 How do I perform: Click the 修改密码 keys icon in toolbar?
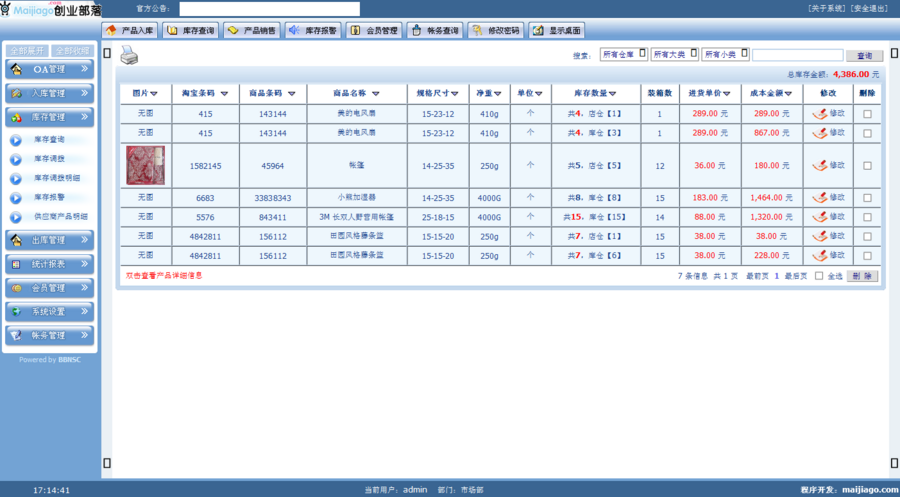pyautogui.click(x=477, y=30)
